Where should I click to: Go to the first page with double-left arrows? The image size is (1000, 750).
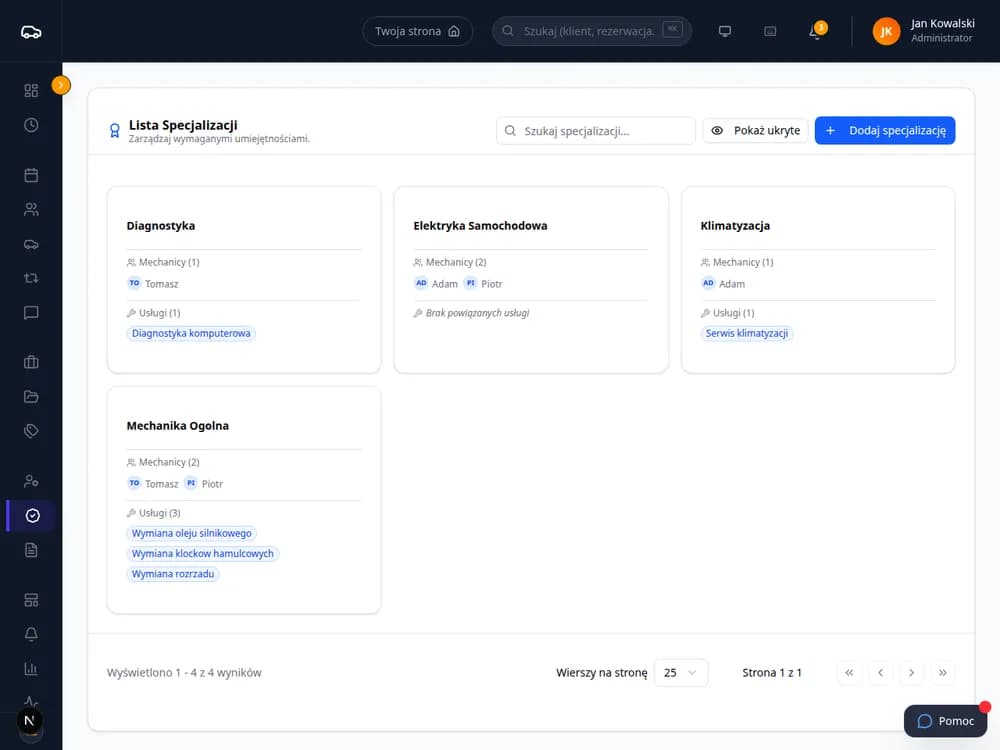(849, 673)
